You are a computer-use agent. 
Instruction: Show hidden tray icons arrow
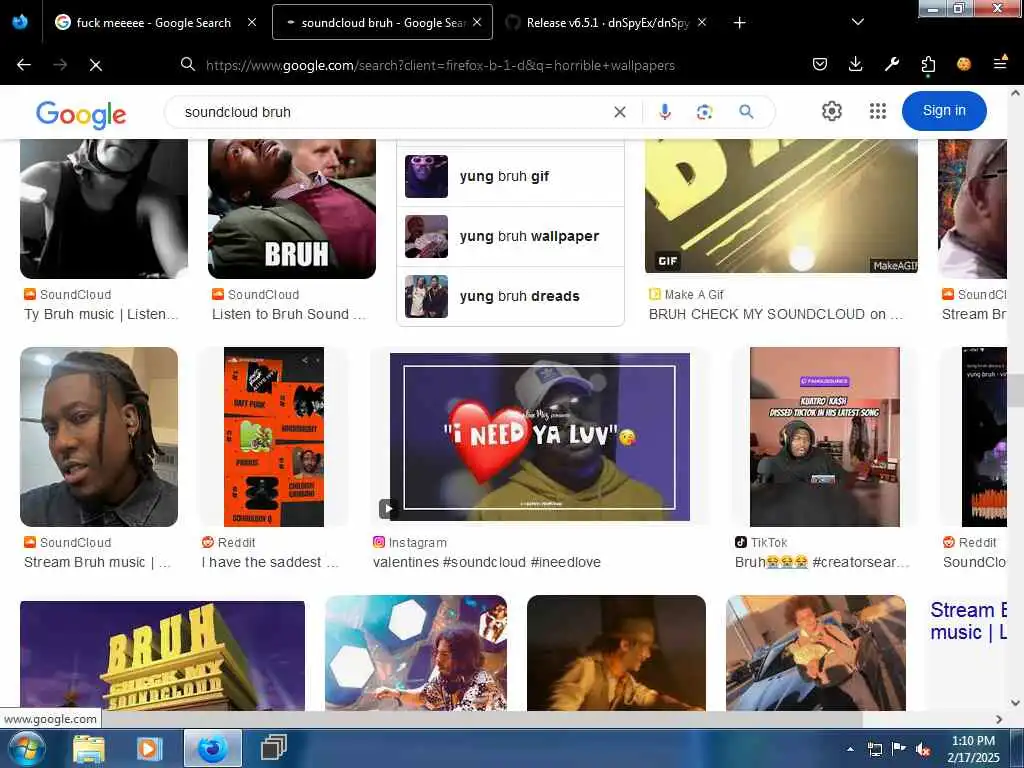(850, 749)
